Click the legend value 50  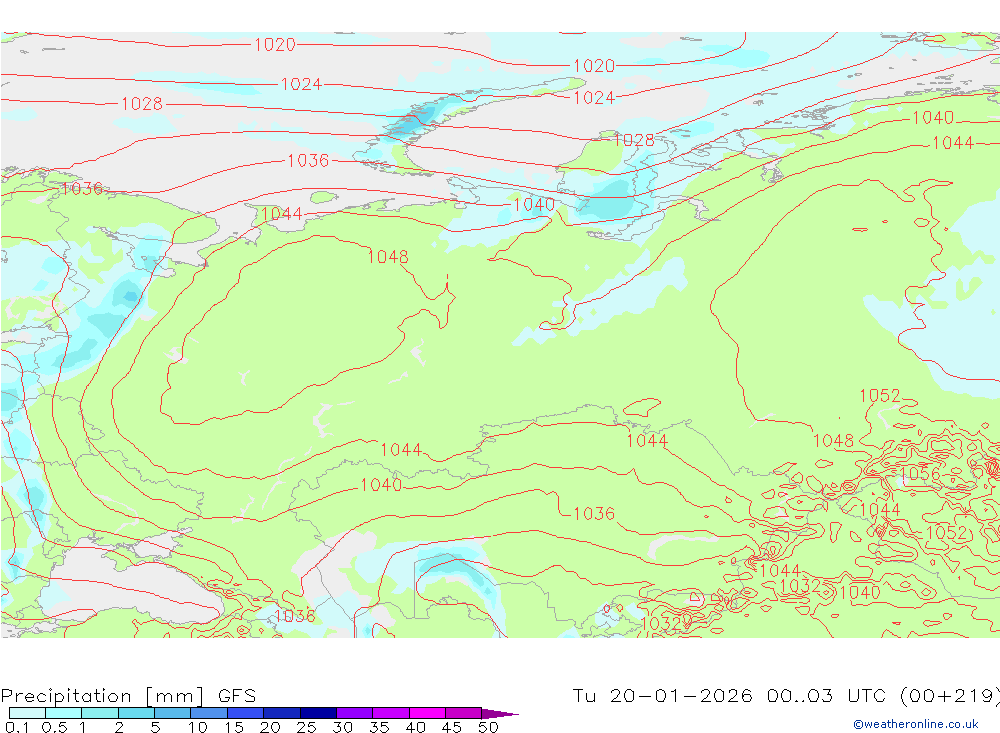pos(488,727)
